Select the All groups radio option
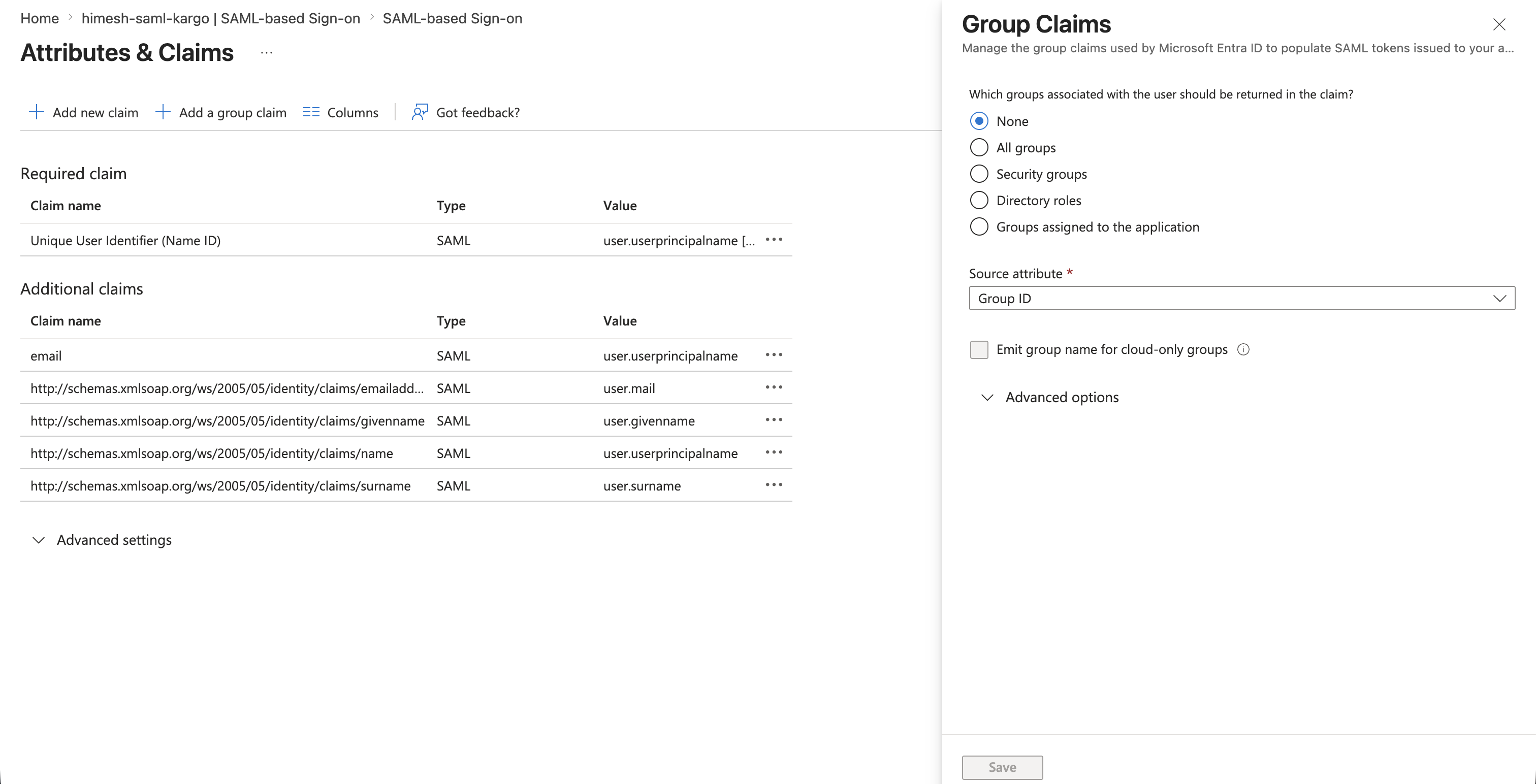Viewport: 1536px width, 784px height. pyautogui.click(x=979, y=147)
